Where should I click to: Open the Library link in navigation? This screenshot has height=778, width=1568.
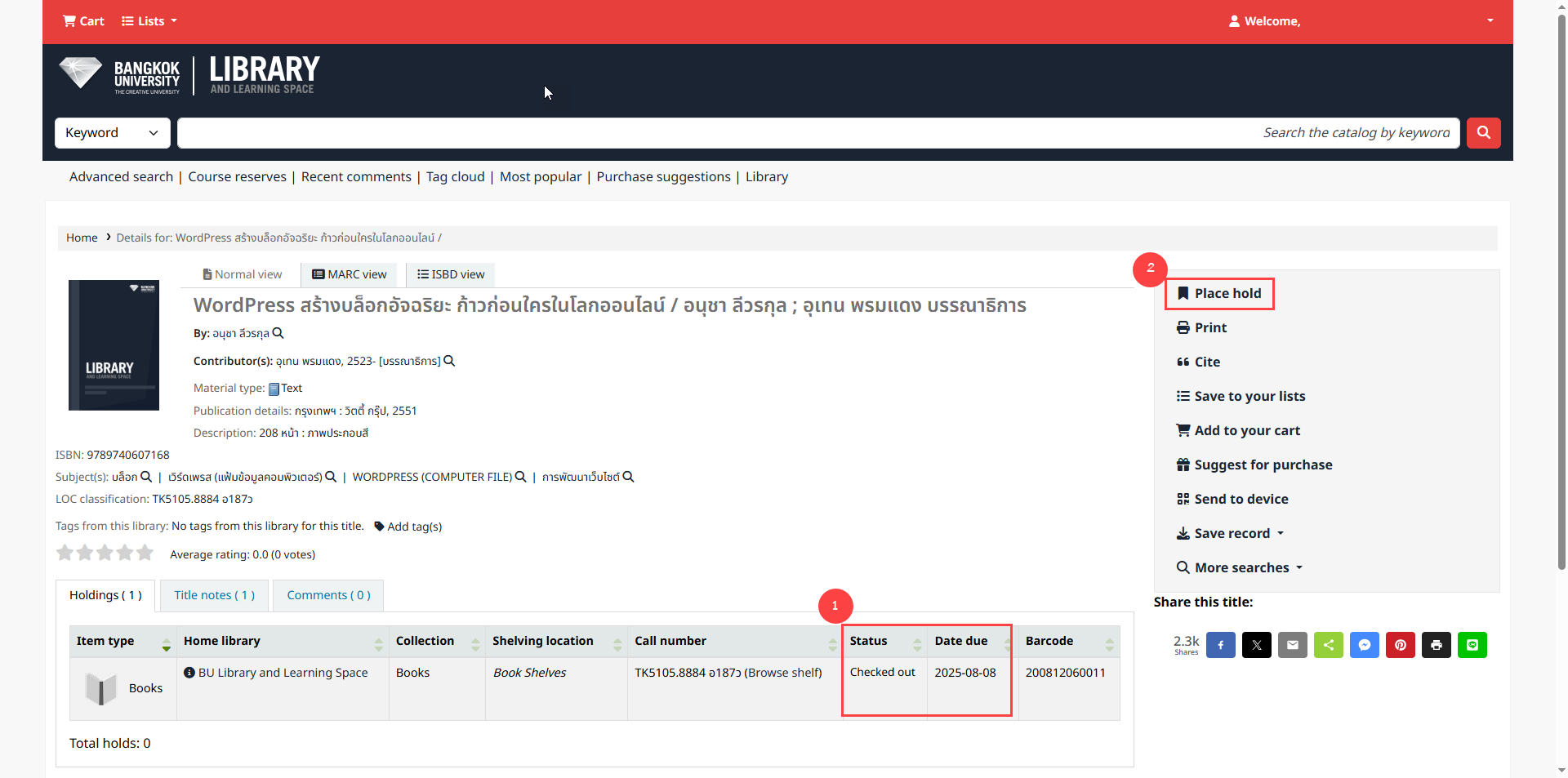767,177
